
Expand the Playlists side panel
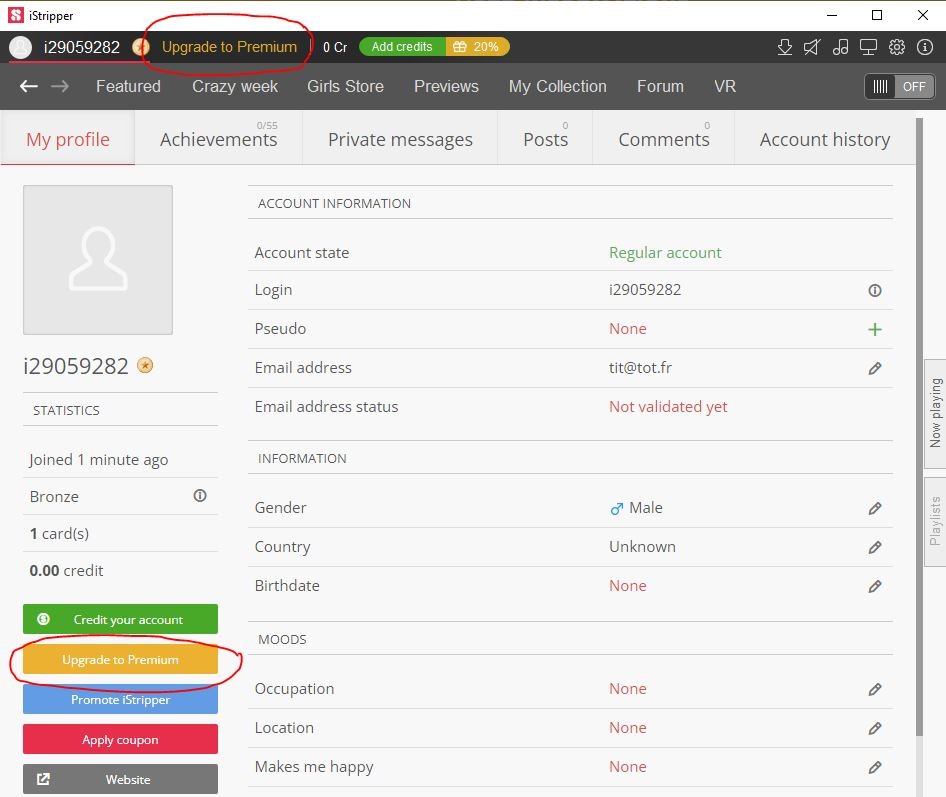pyautogui.click(x=935, y=520)
